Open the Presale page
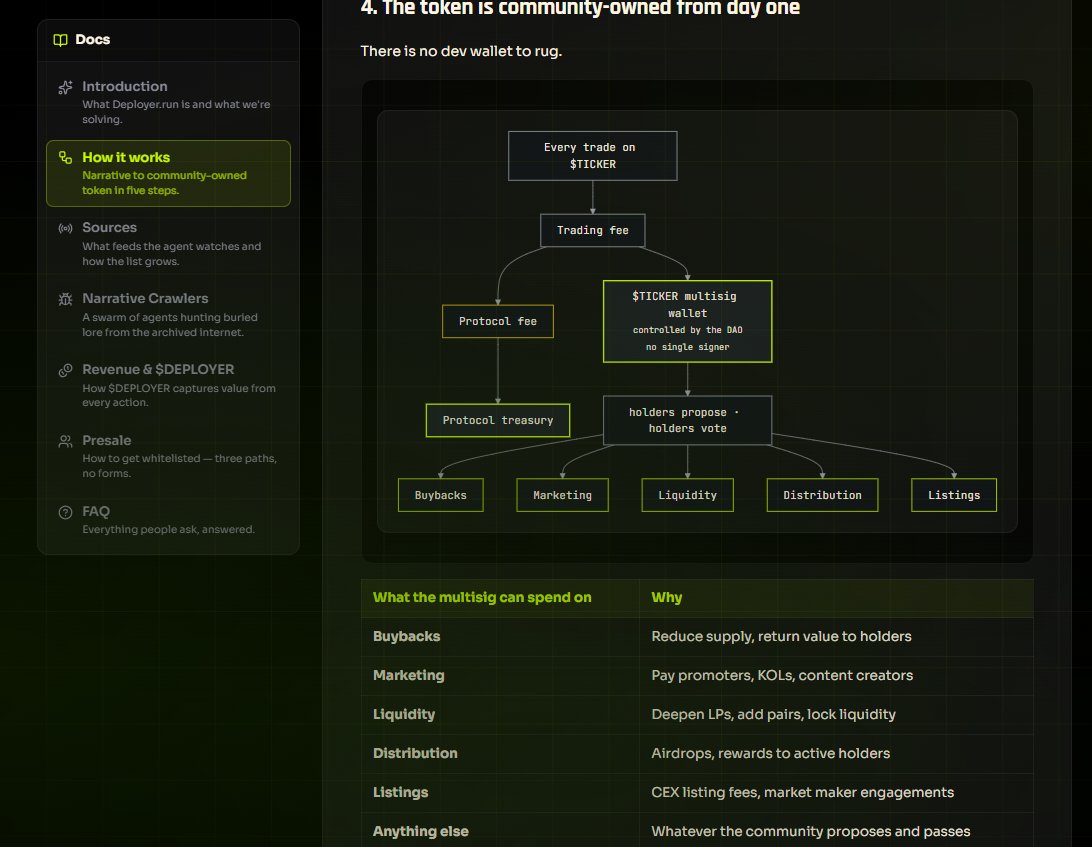 click(169, 456)
